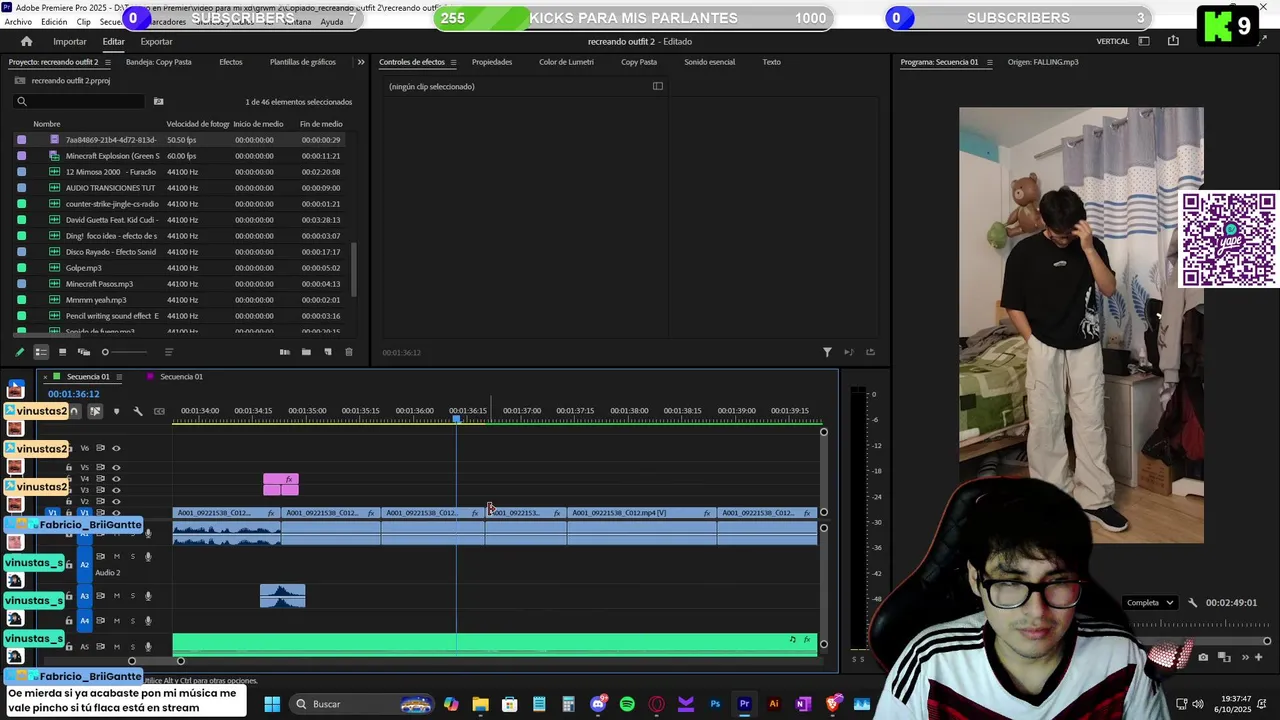Click Exportar workspace button
The width and height of the screenshot is (1280, 720).
pyautogui.click(x=156, y=41)
